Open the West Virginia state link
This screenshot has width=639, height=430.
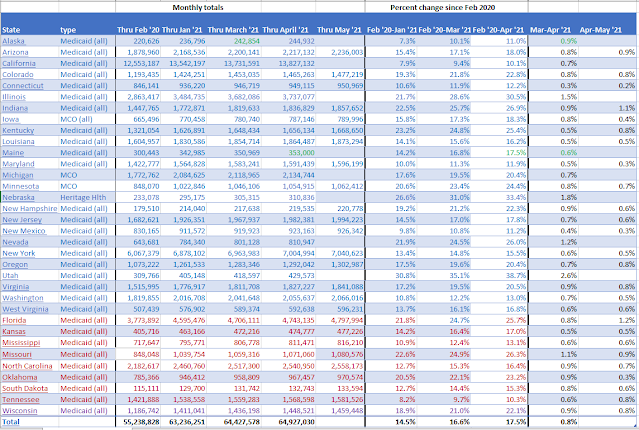[25, 309]
